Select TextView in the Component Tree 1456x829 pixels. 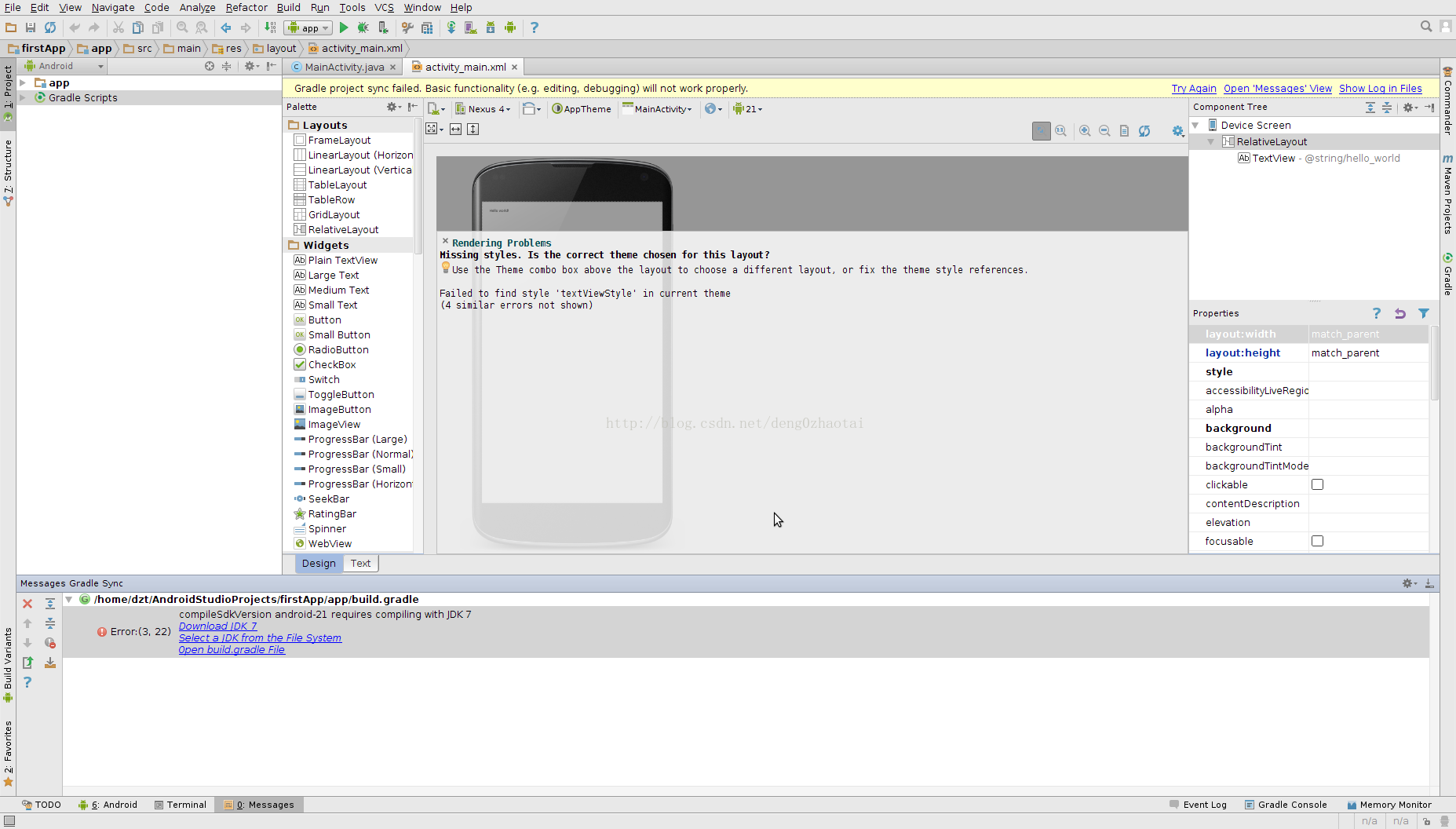click(1319, 158)
